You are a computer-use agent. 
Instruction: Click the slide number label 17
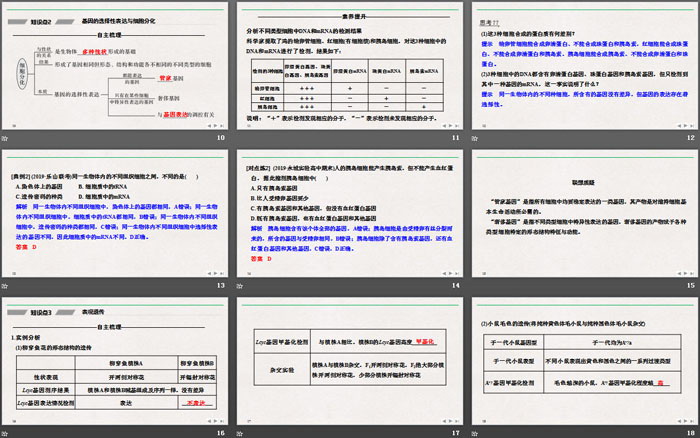coord(455,433)
